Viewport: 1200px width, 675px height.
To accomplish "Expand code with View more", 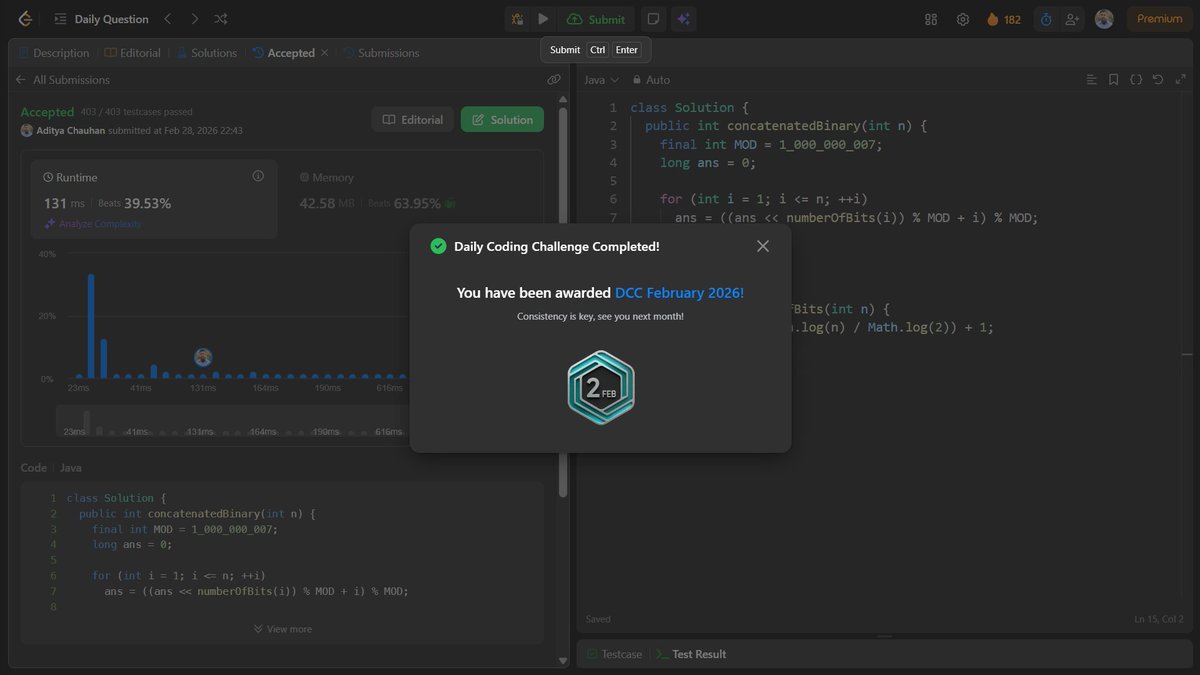I will [x=283, y=629].
